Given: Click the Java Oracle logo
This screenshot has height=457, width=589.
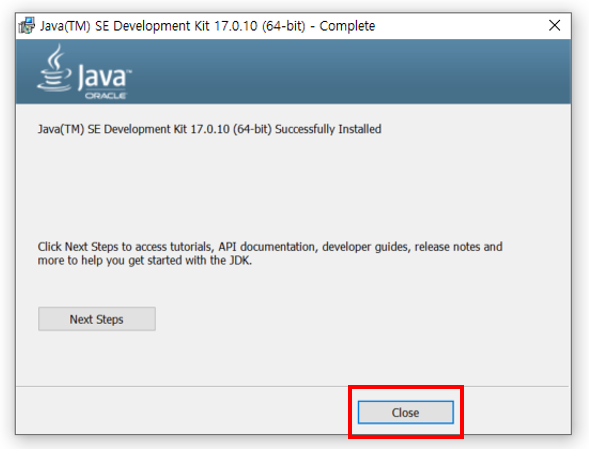Looking at the screenshot, I should (x=85, y=72).
